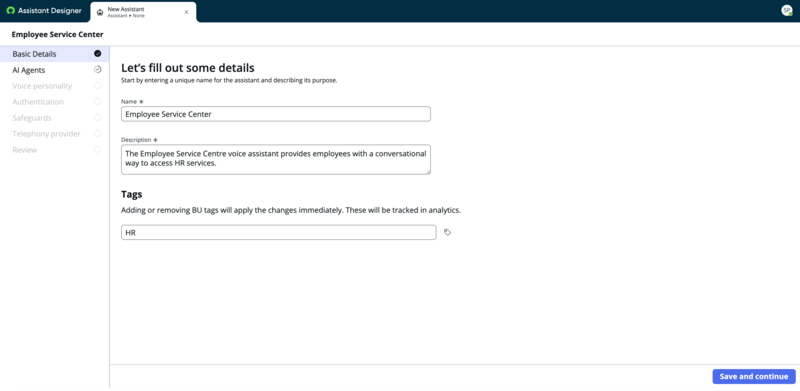
Task: Focus the Name input field
Action: (276, 114)
